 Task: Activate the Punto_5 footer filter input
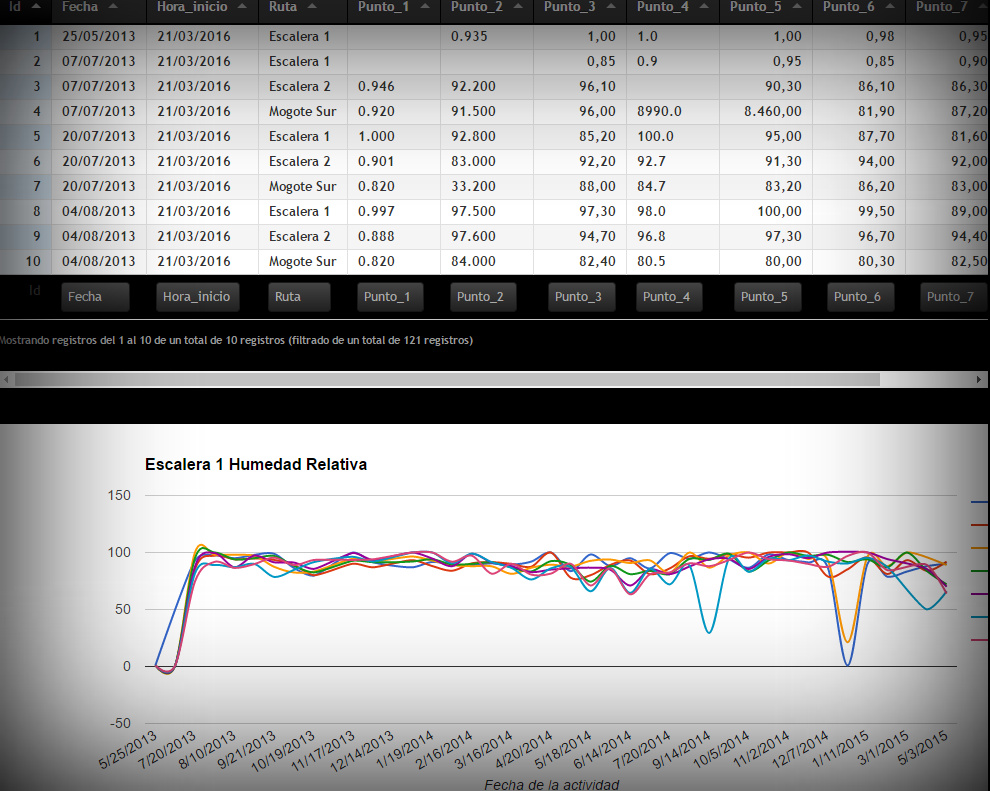[x=767, y=297]
